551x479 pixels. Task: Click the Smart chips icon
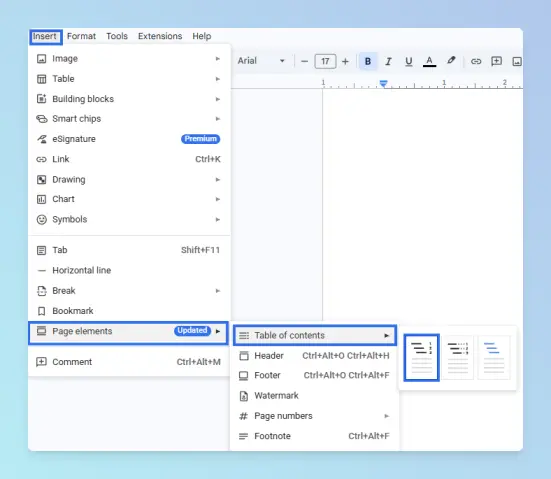[41, 119]
